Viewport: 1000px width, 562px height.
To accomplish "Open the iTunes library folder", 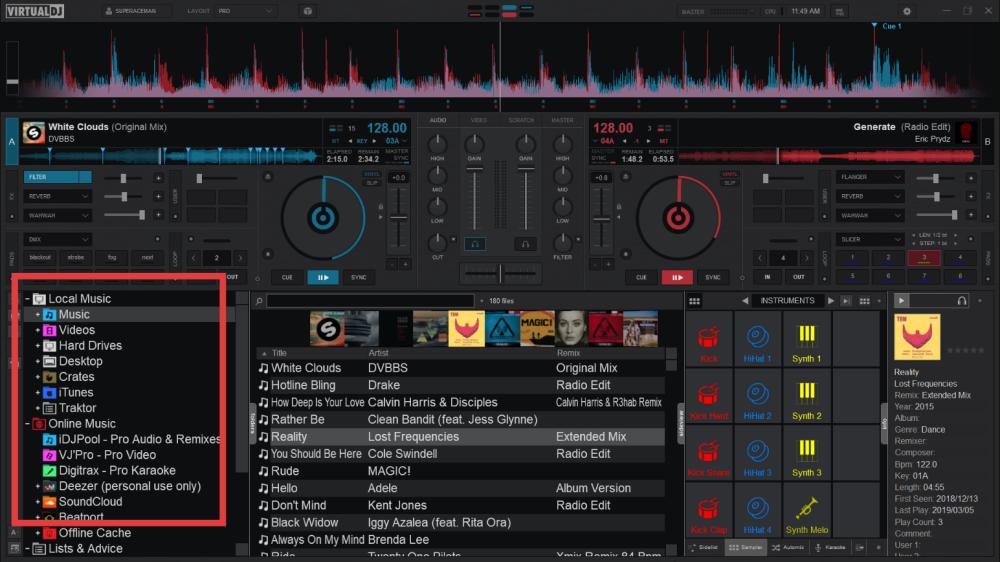I will 75,392.
